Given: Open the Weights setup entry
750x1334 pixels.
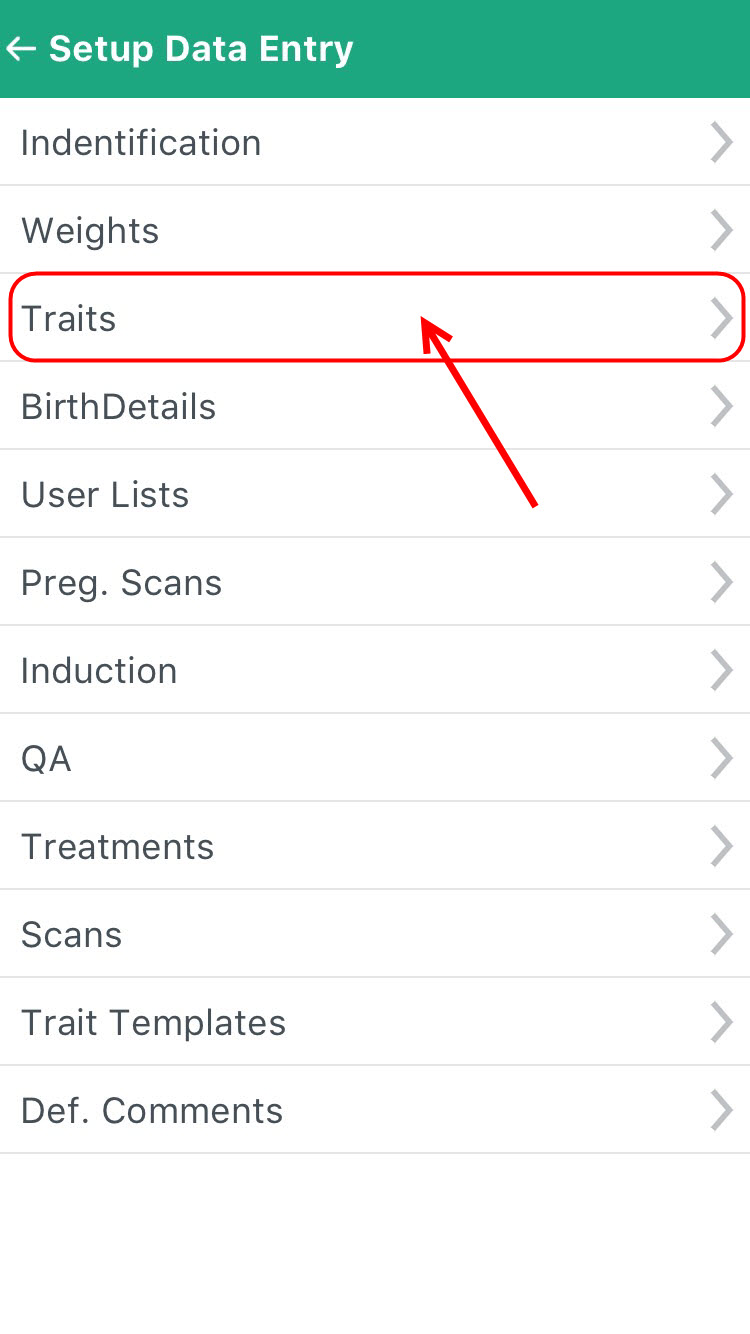Looking at the screenshot, I should point(375,230).
